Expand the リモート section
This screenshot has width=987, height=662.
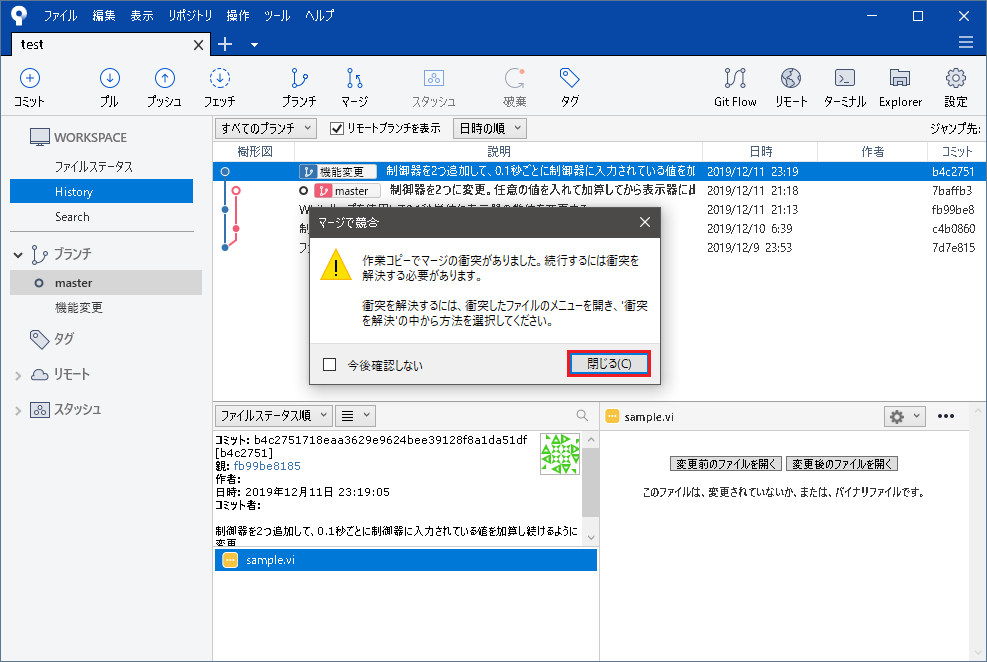[x=18, y=376]
